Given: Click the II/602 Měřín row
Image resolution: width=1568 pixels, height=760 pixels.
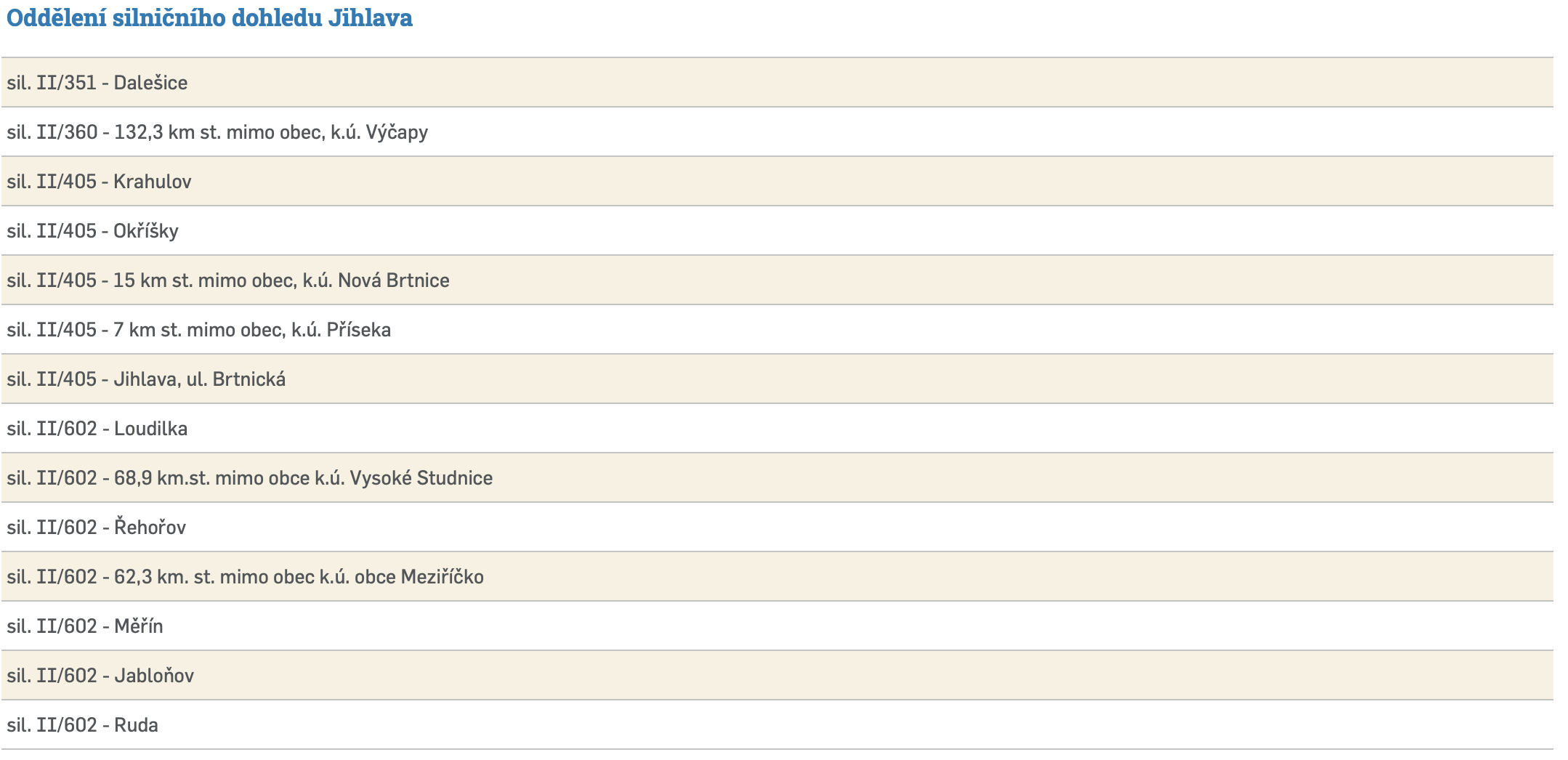Looking at the screenshot, I should pos(85,626).
